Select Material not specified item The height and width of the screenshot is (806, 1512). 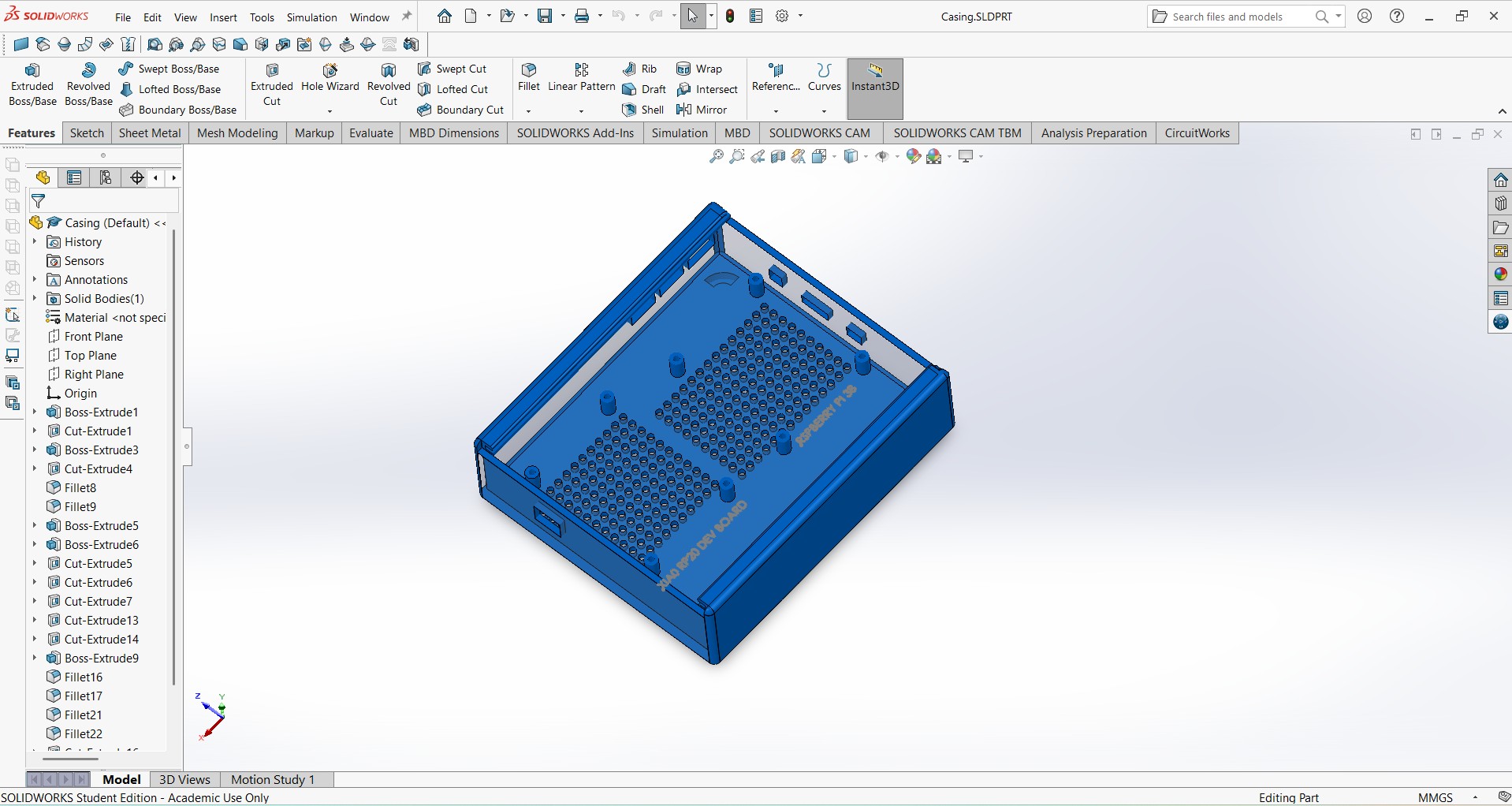click(x=106, y=318)
